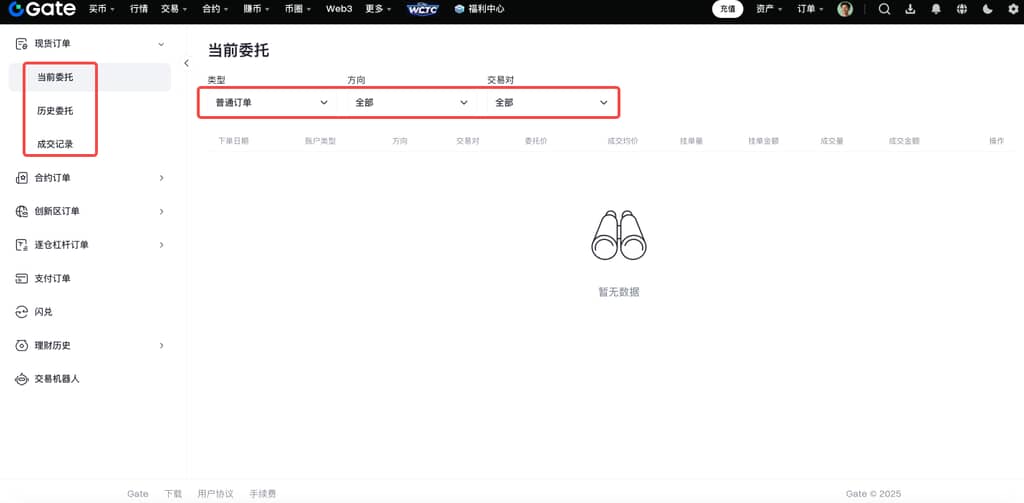Open notifications bell icon

point(936,9)
